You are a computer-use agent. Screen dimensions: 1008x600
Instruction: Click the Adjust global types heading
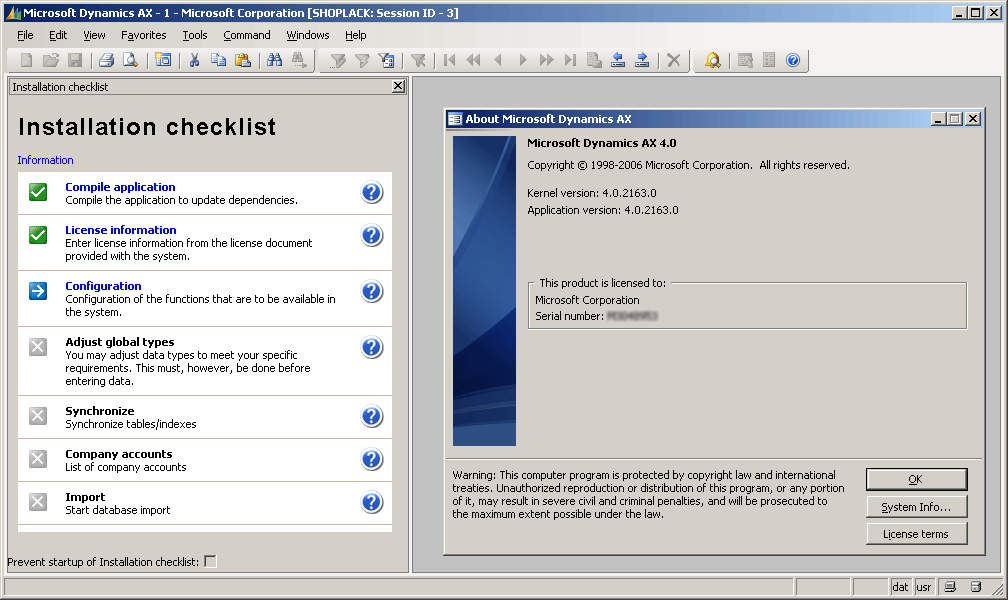[120, 341]
